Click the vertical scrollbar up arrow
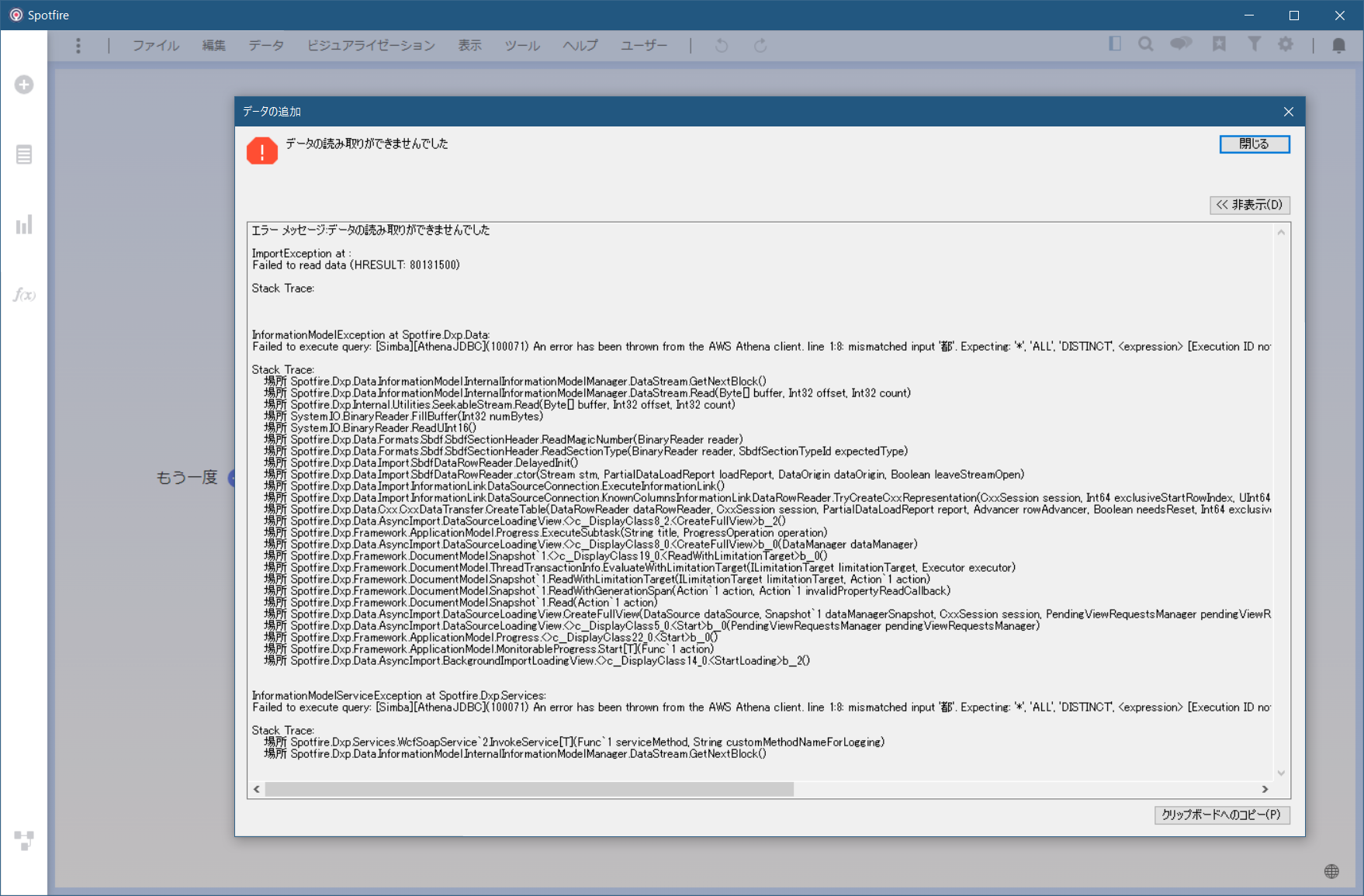Viewport: 1364px width, 896px height. 1281,232
